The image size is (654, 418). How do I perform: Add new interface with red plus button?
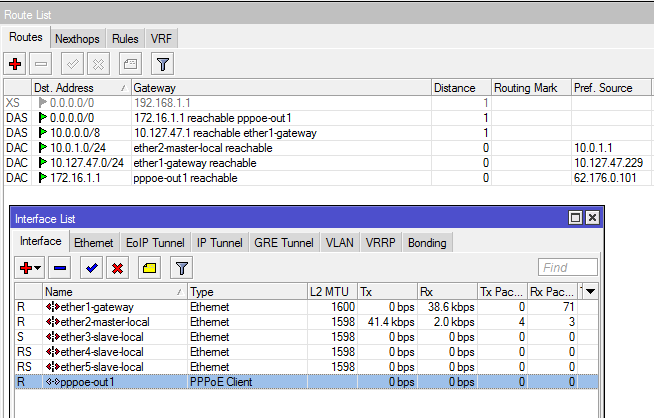tap(30, 268)
